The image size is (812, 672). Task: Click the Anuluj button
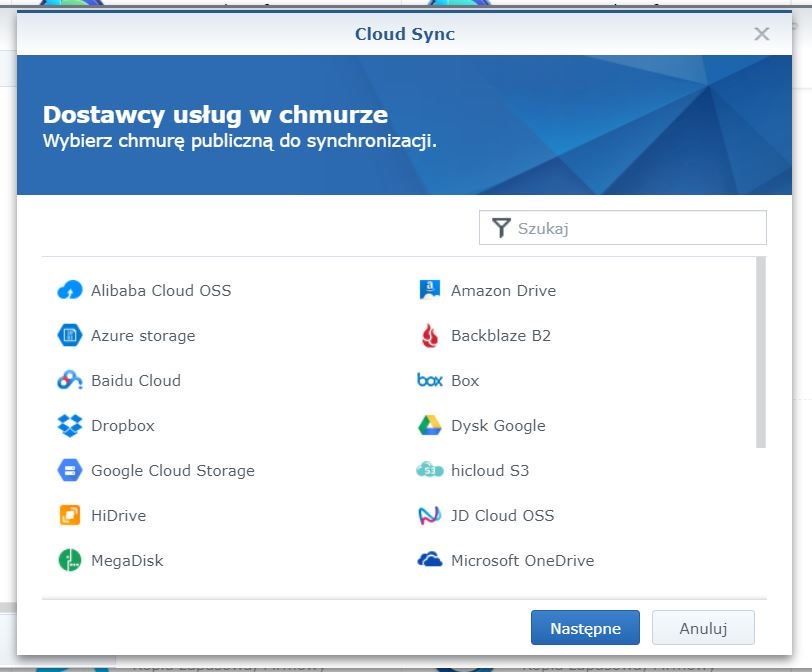[703, 627]
